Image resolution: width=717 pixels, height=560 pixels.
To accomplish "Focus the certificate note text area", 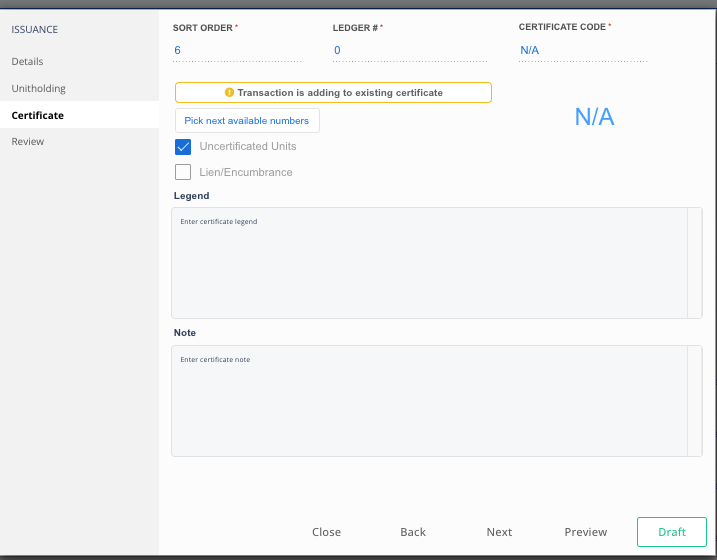I will click(429, 401).
